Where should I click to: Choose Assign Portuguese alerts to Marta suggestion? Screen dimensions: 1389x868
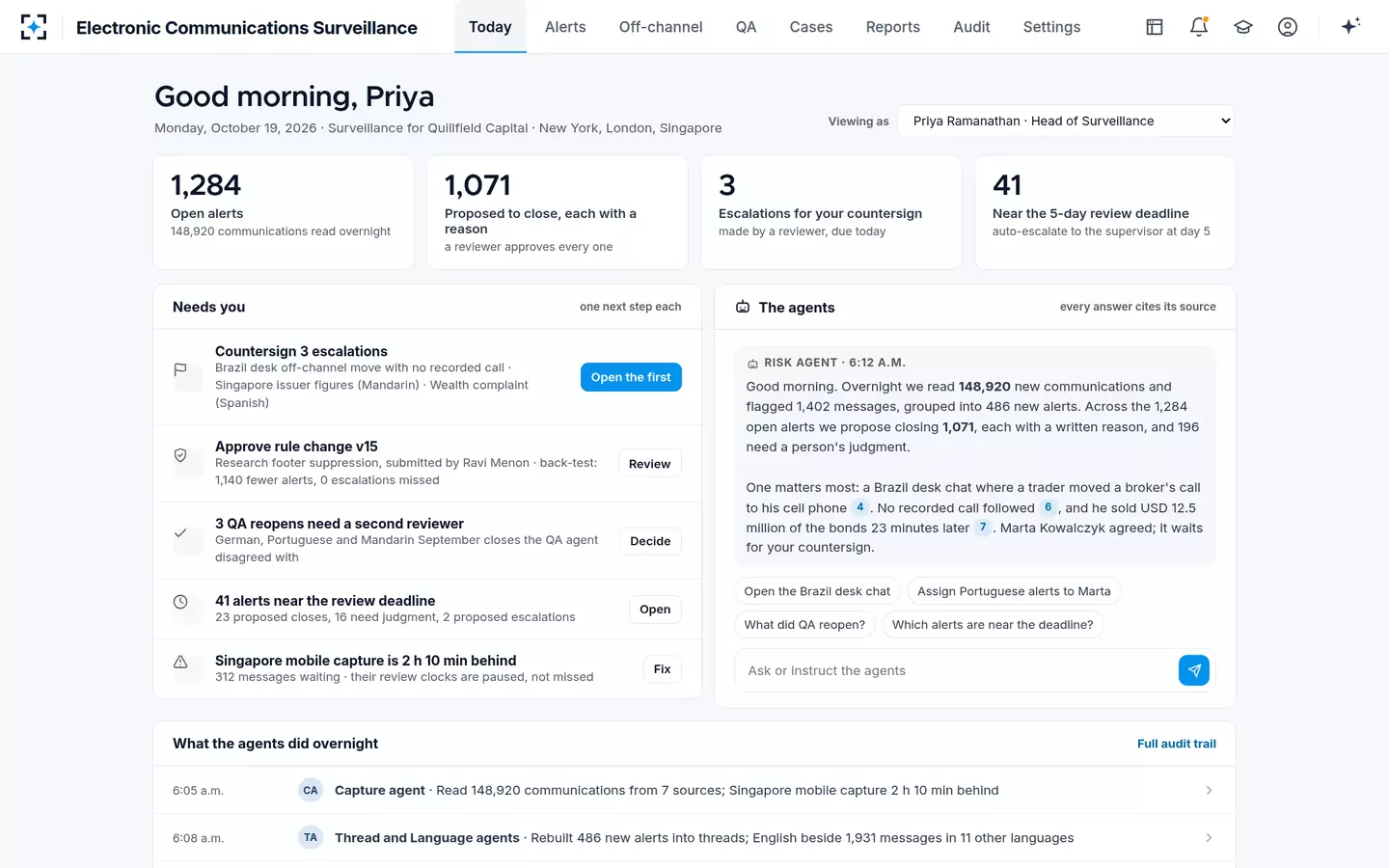[x=1014, y=591]
